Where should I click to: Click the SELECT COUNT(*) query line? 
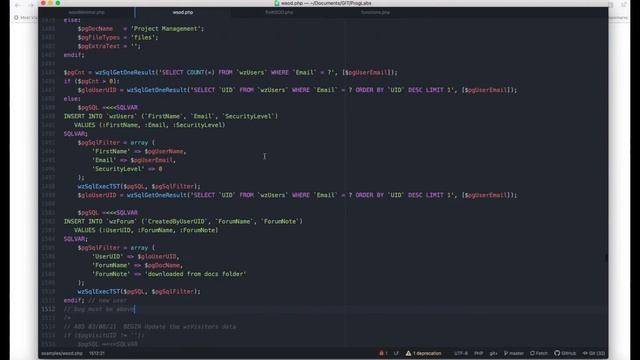point(231,72)
